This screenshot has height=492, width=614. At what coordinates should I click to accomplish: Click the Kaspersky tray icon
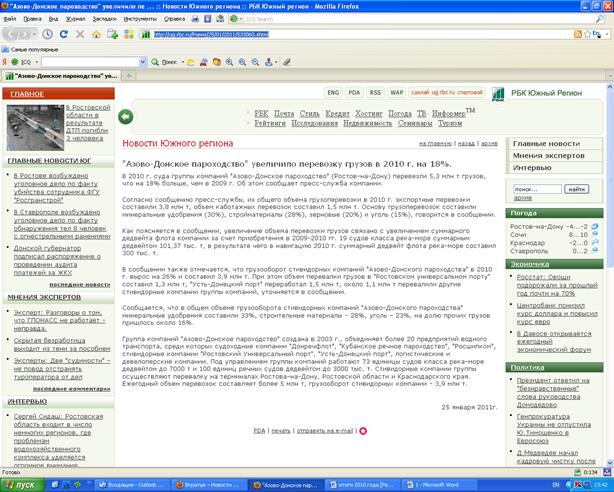tap(578, 485)
